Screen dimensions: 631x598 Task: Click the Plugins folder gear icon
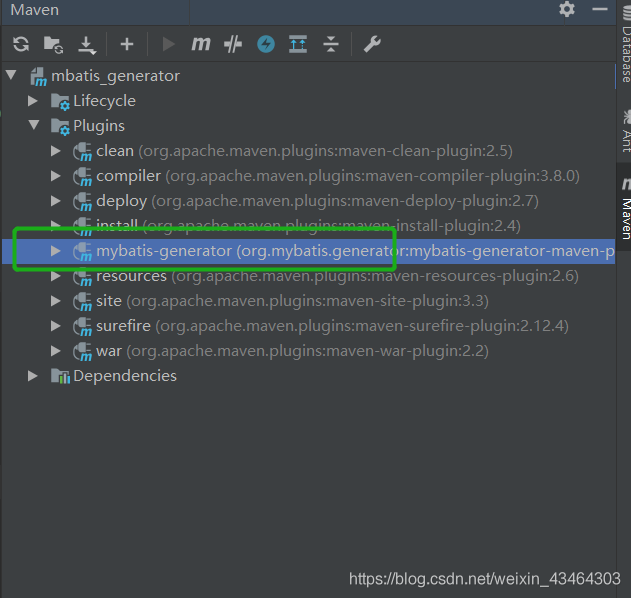60,127
